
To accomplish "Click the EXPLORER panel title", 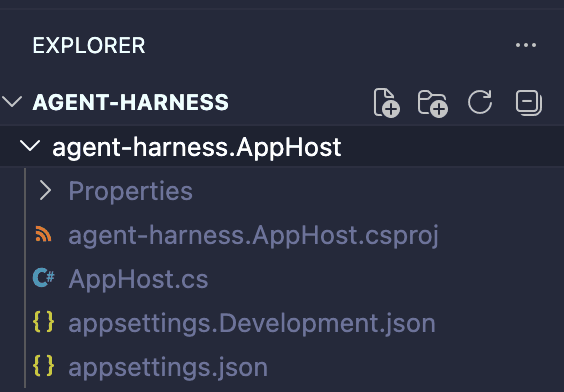I will [89, 45].
